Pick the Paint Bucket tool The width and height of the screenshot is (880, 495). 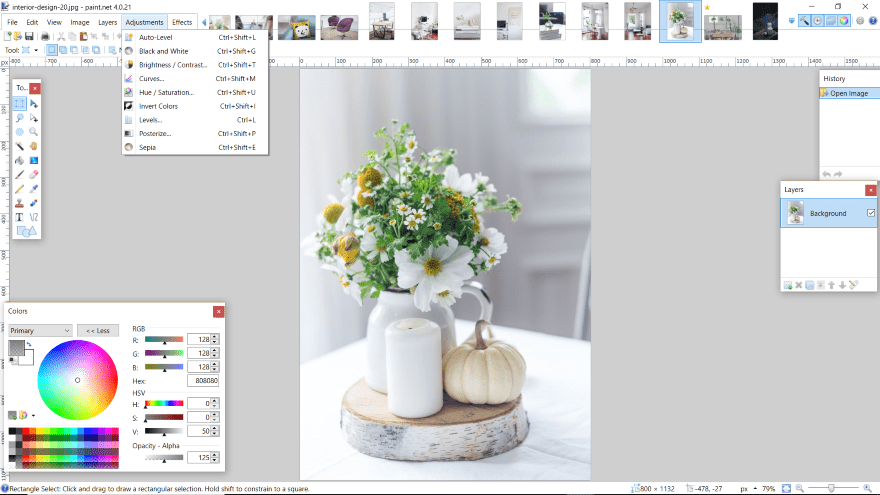(x=19, y=160)
